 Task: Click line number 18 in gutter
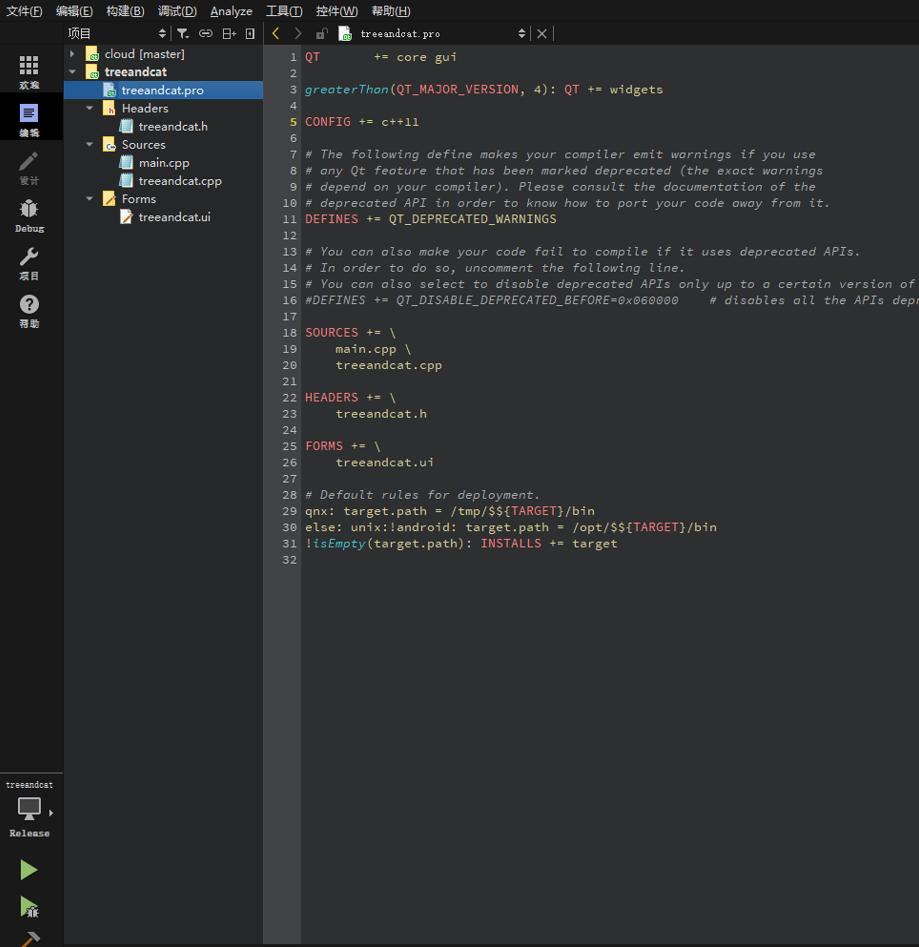point(290,333)
